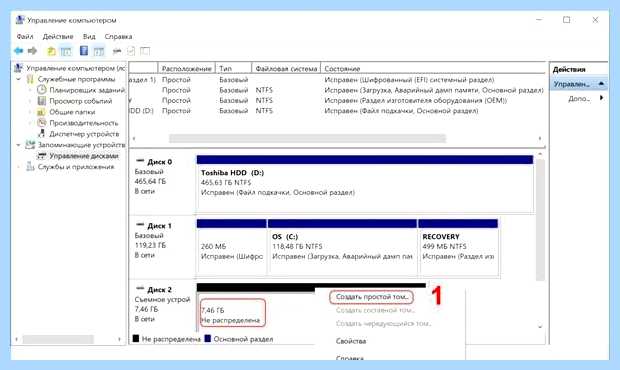
Task: Click the blue Основной раздел legend swatch
Action: tap(208, 339)
